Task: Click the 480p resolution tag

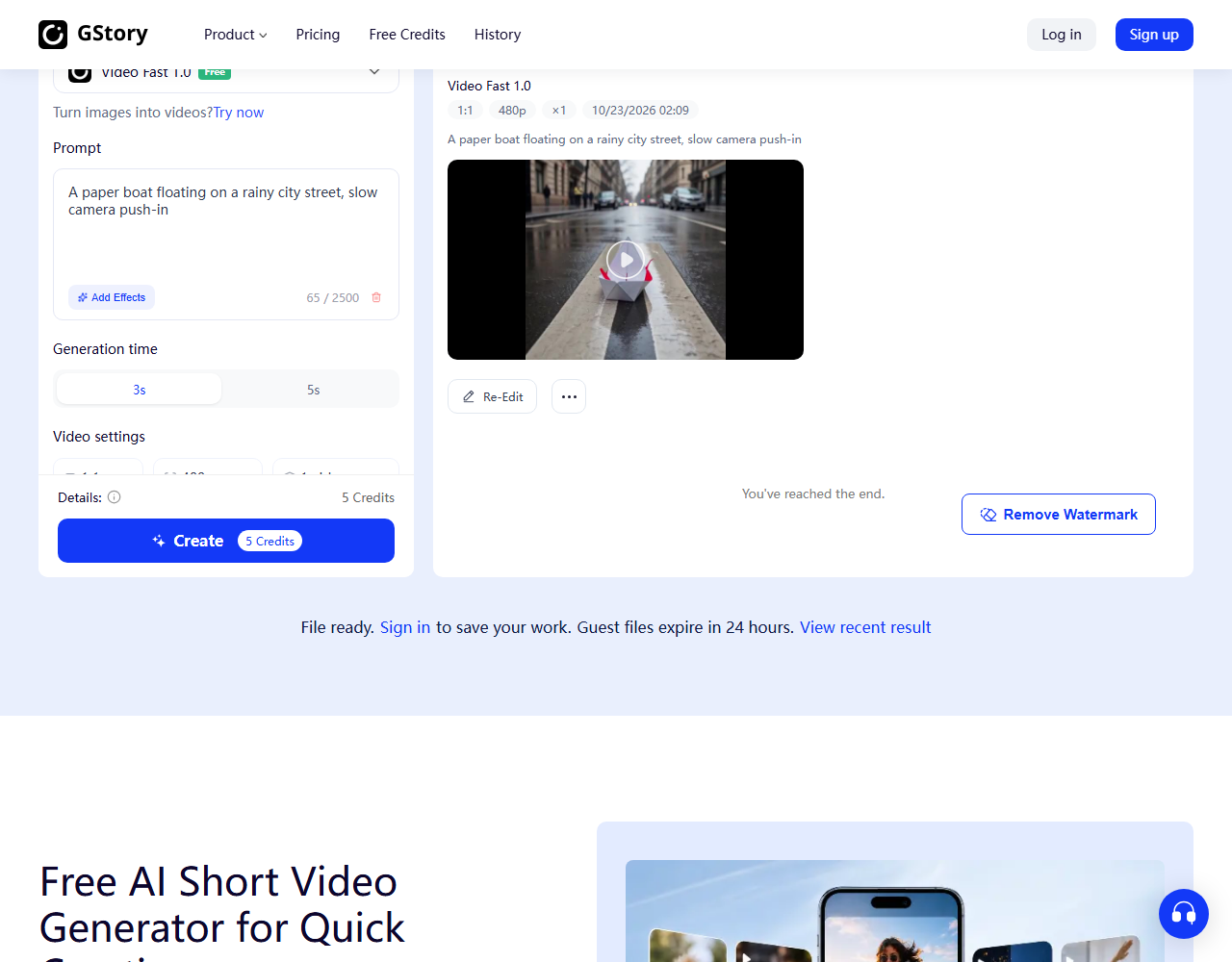Action: [x=512, y=111]
